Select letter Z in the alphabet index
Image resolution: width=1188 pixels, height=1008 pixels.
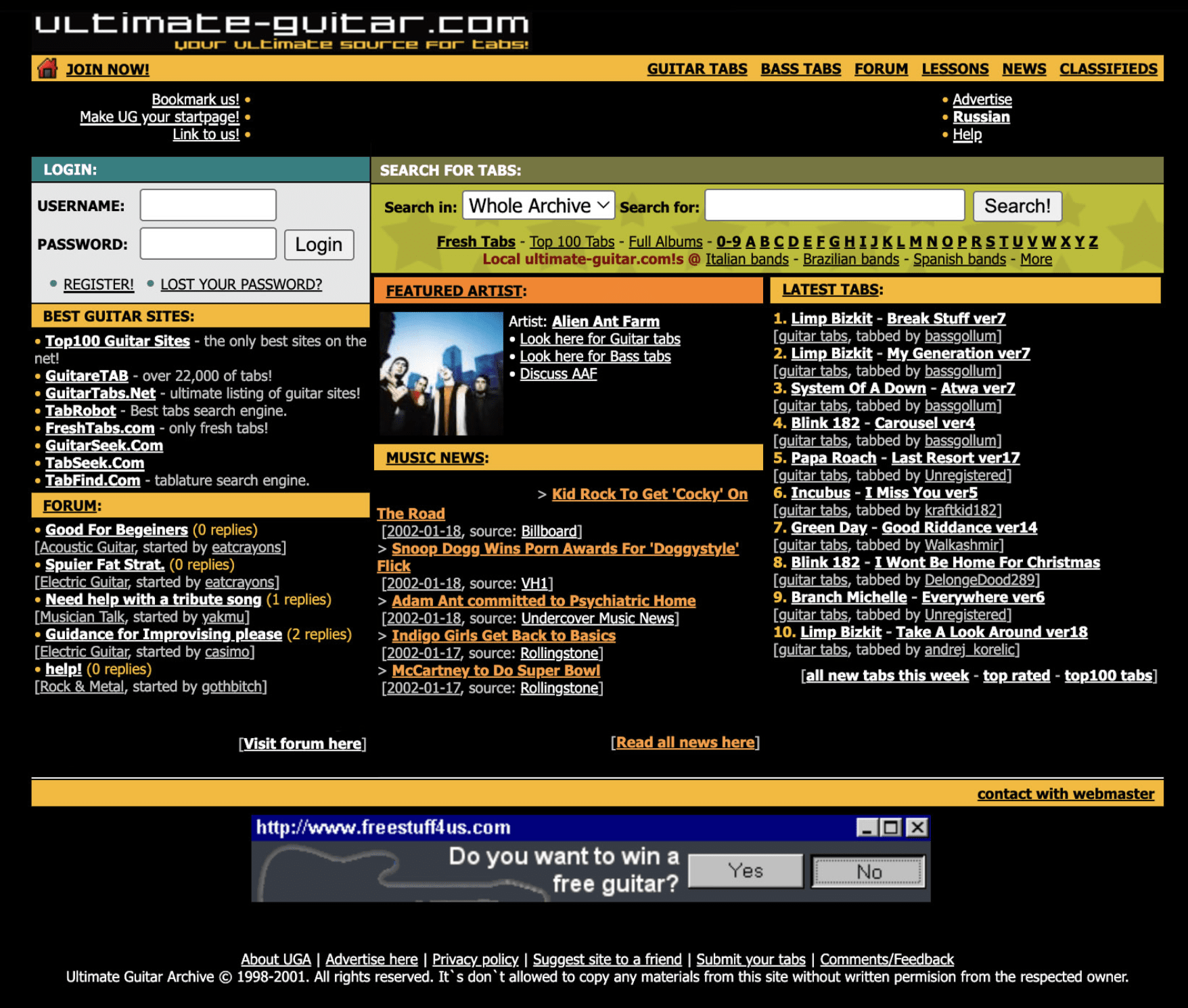tap(1093, 242)
